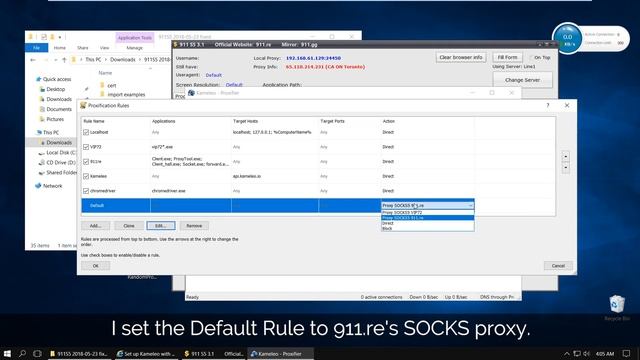The height and width of the screenshot is (360, 640).
Task: Click This PC in Explorer address breadcrumb
Action: tap(93, 60)
